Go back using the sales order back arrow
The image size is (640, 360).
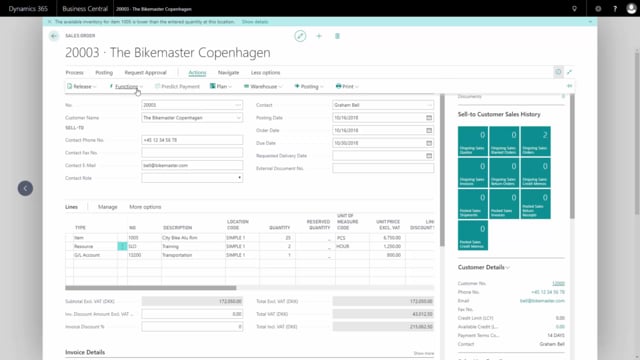tap(54, 36)
